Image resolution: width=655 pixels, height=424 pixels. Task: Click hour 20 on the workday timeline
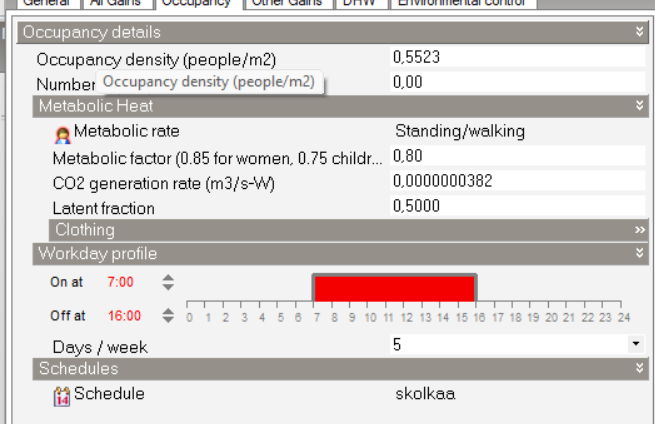click(x=551, y=318)
